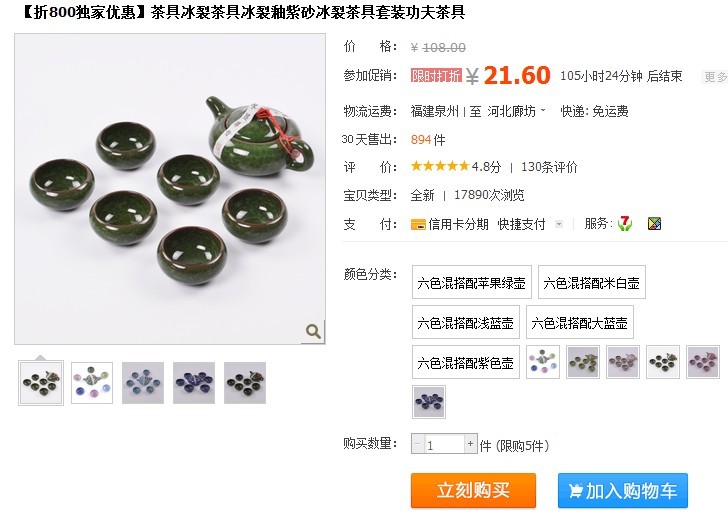The height and width of the screenshot is (517, 728).
Task: Select the fourth dark blue gallery thumbnail
Action: click(194, 383)
